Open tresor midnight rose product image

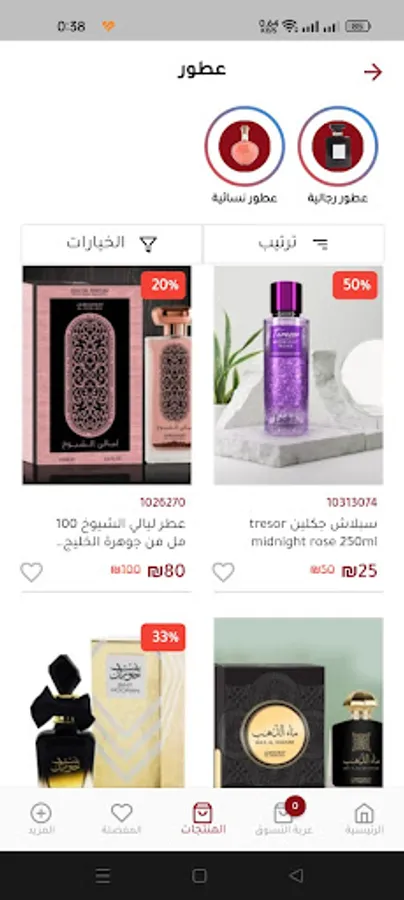tap(298, 375)
